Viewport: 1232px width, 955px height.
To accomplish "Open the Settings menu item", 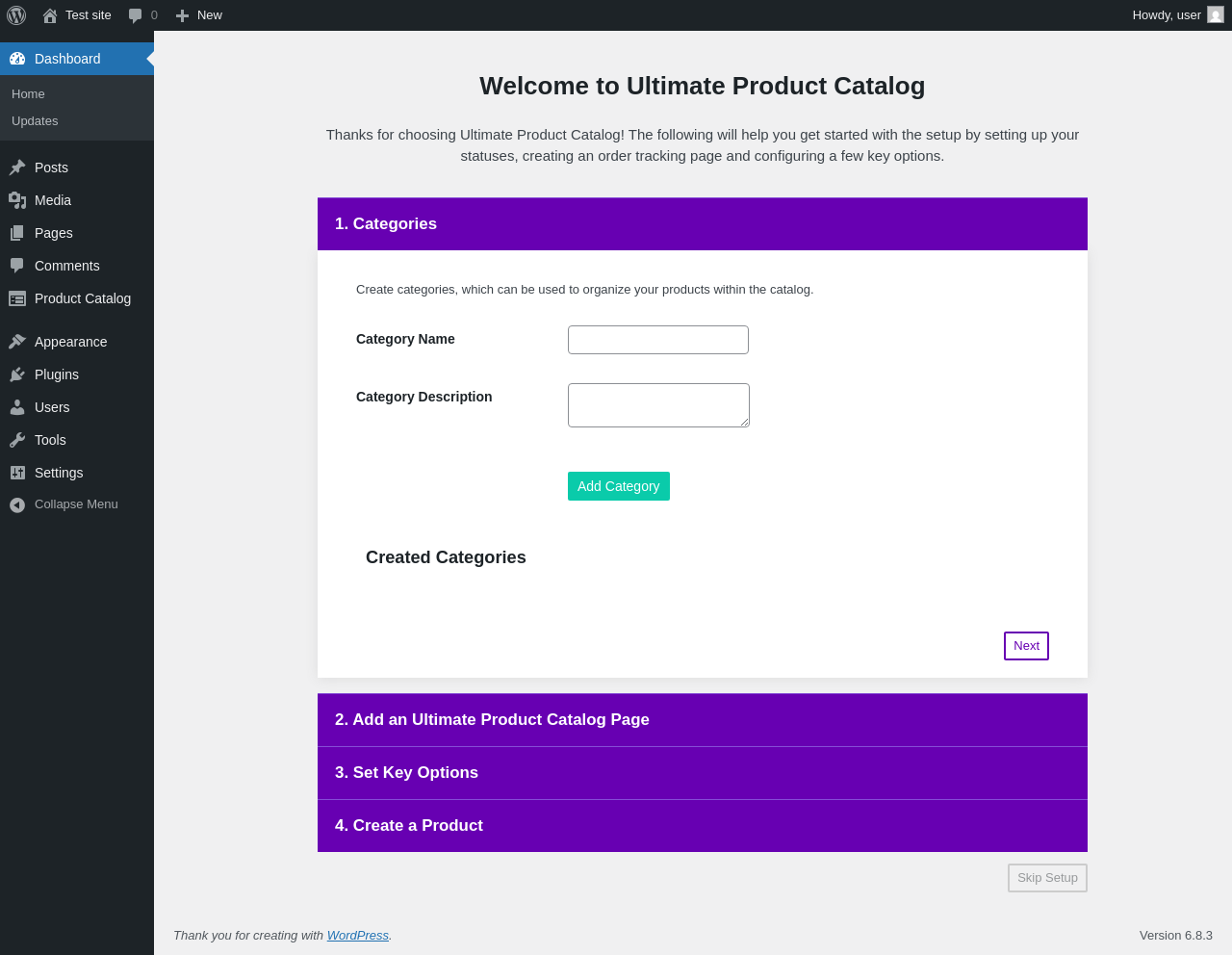I will tap(59, 473).
